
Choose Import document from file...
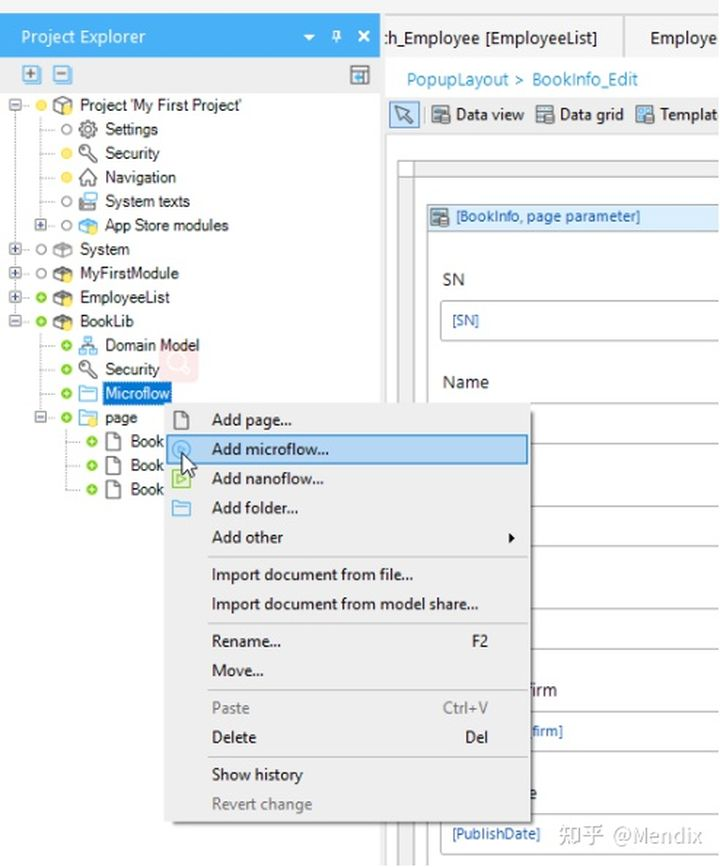pos(347,575)
